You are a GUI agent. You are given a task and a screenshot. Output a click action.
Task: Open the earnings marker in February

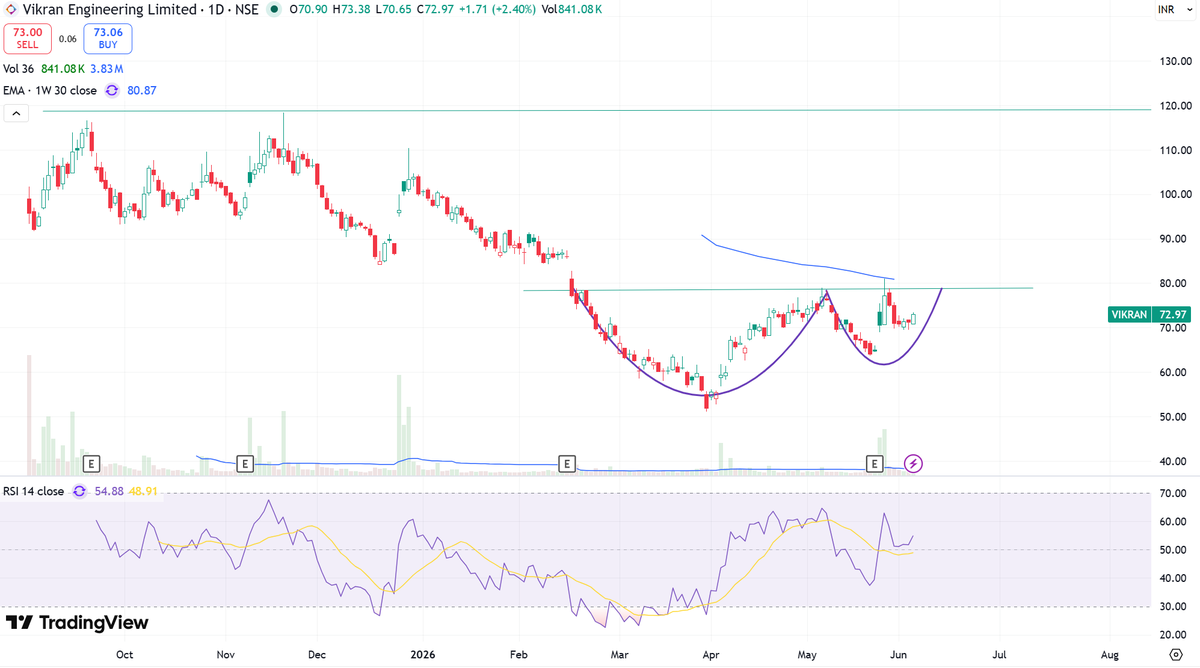pyautogui.click(x=567, y=463)
